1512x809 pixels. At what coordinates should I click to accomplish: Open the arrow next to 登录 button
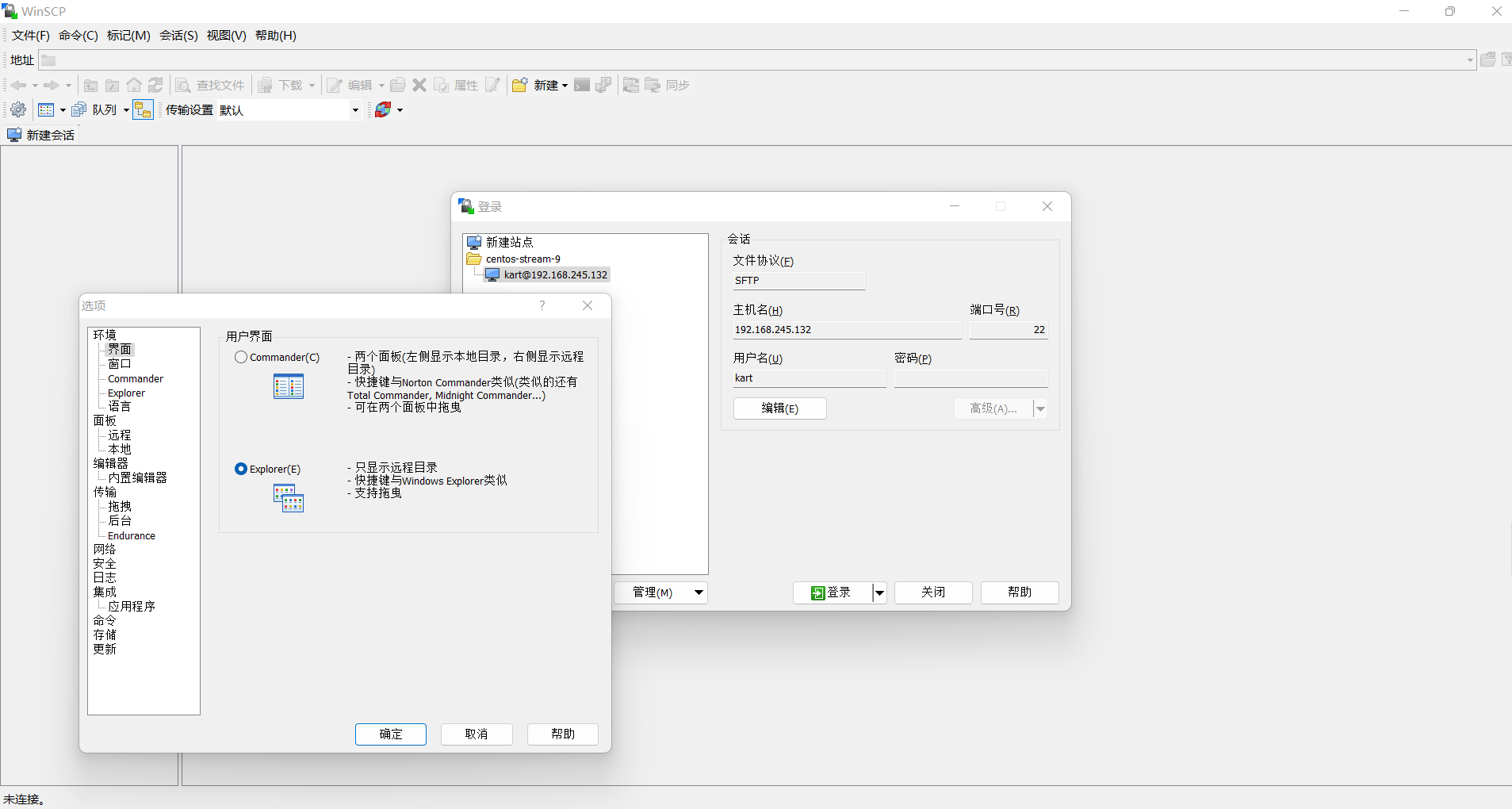(x=879, y=592)
